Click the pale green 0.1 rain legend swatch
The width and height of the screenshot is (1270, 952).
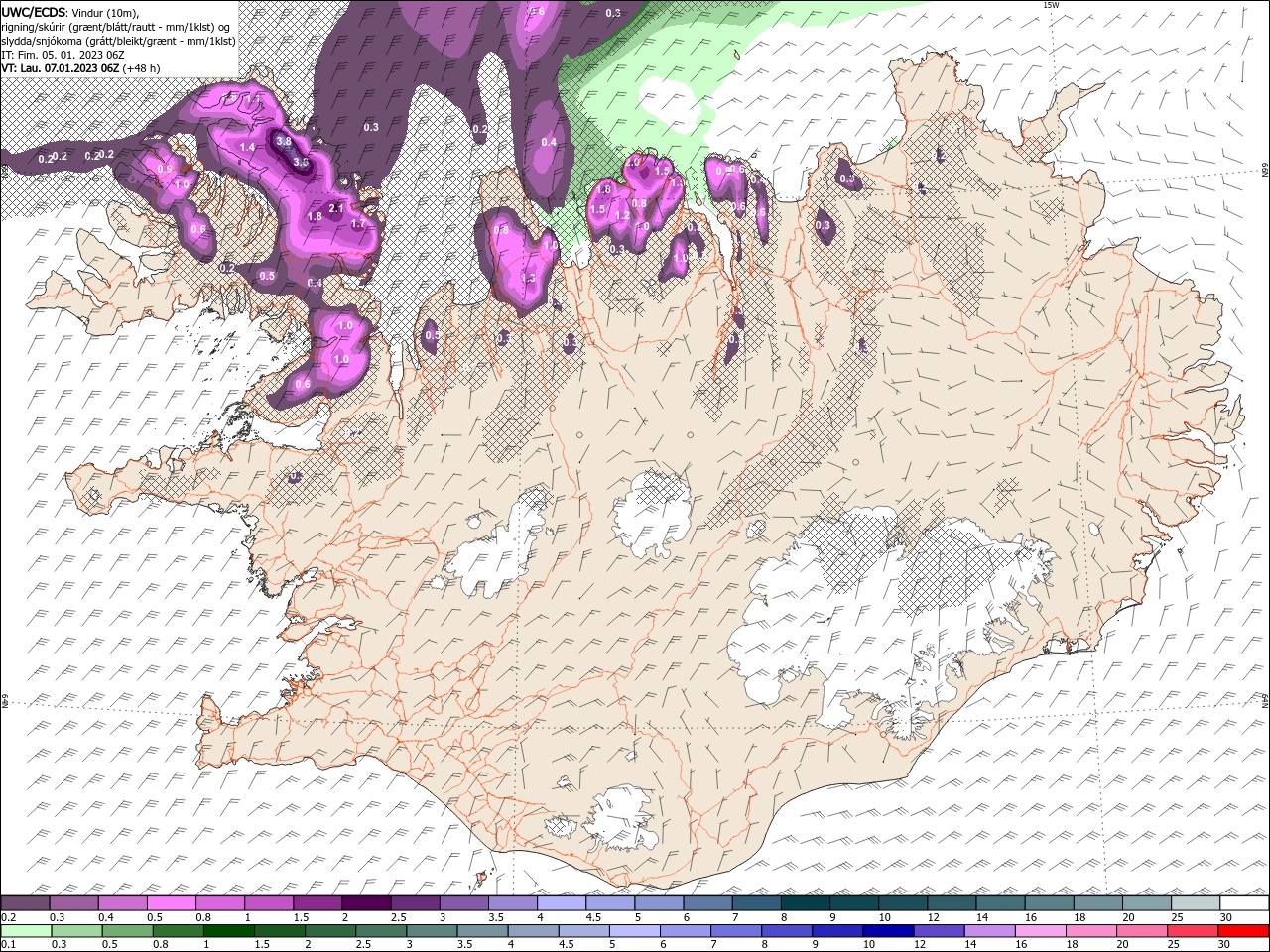[x=26, y=931]
